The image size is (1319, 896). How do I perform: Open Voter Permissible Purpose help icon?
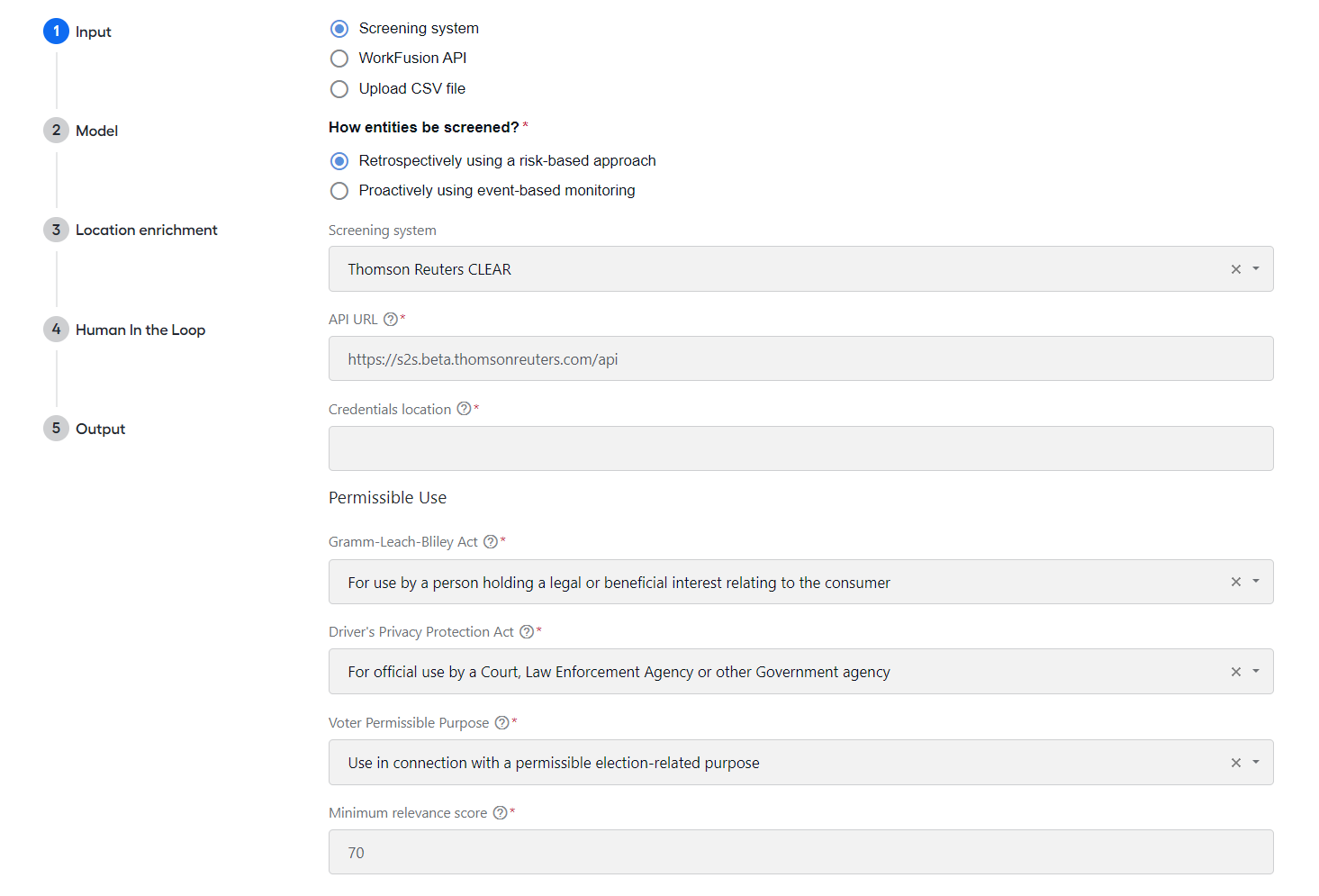tap(502, 722)
